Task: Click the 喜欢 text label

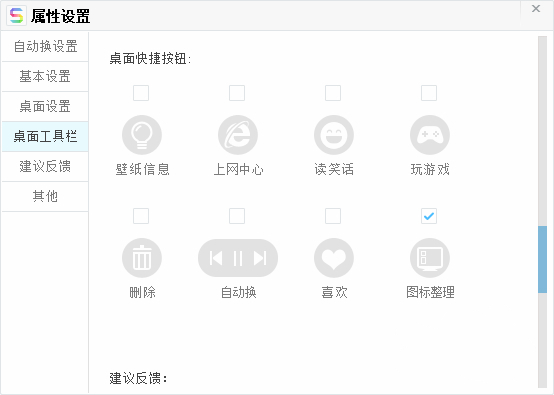Action: pos(334,292)
